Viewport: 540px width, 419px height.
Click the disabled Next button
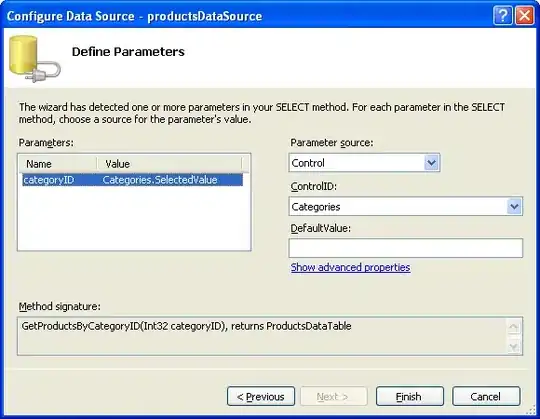[334, 396]
